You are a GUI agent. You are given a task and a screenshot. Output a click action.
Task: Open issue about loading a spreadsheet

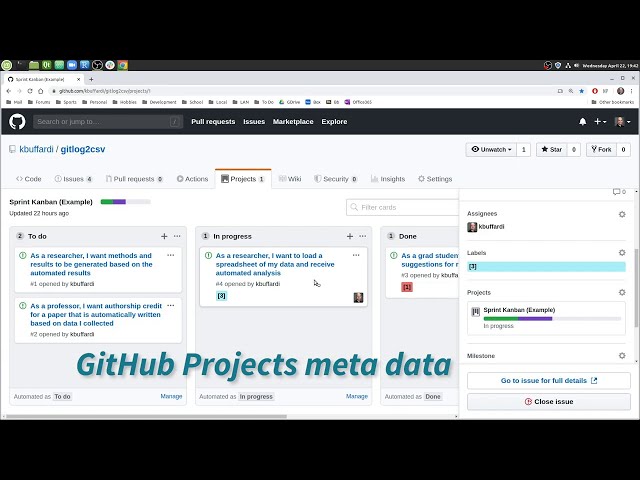point(275,264)
